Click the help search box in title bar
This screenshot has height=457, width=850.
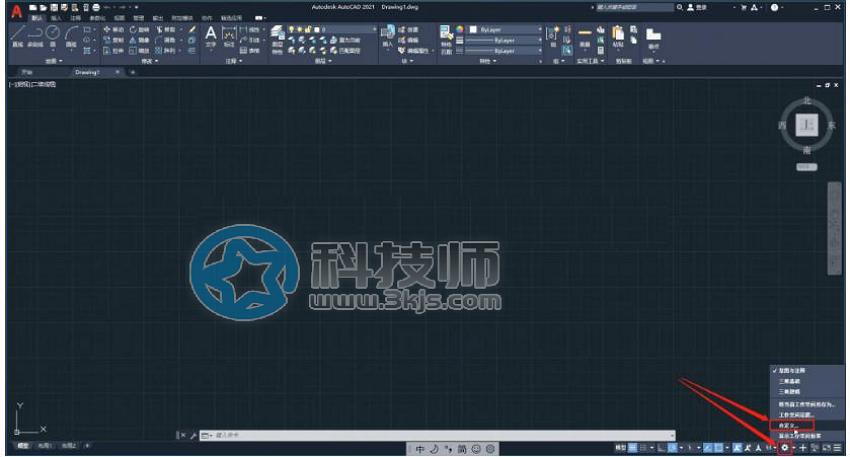click(x=634, y=8)
